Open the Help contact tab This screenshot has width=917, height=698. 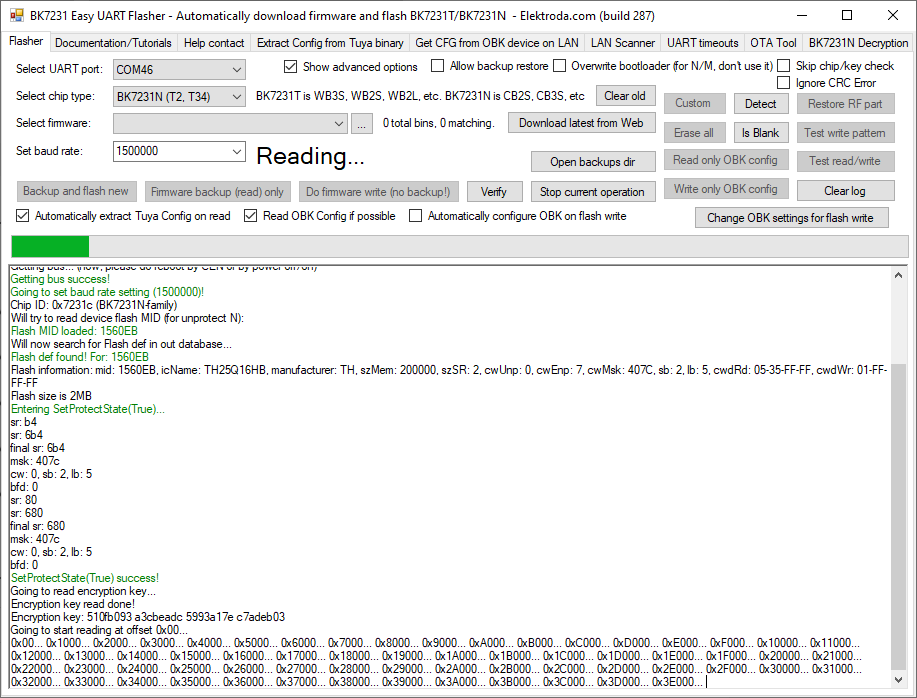tap(214, 43)
